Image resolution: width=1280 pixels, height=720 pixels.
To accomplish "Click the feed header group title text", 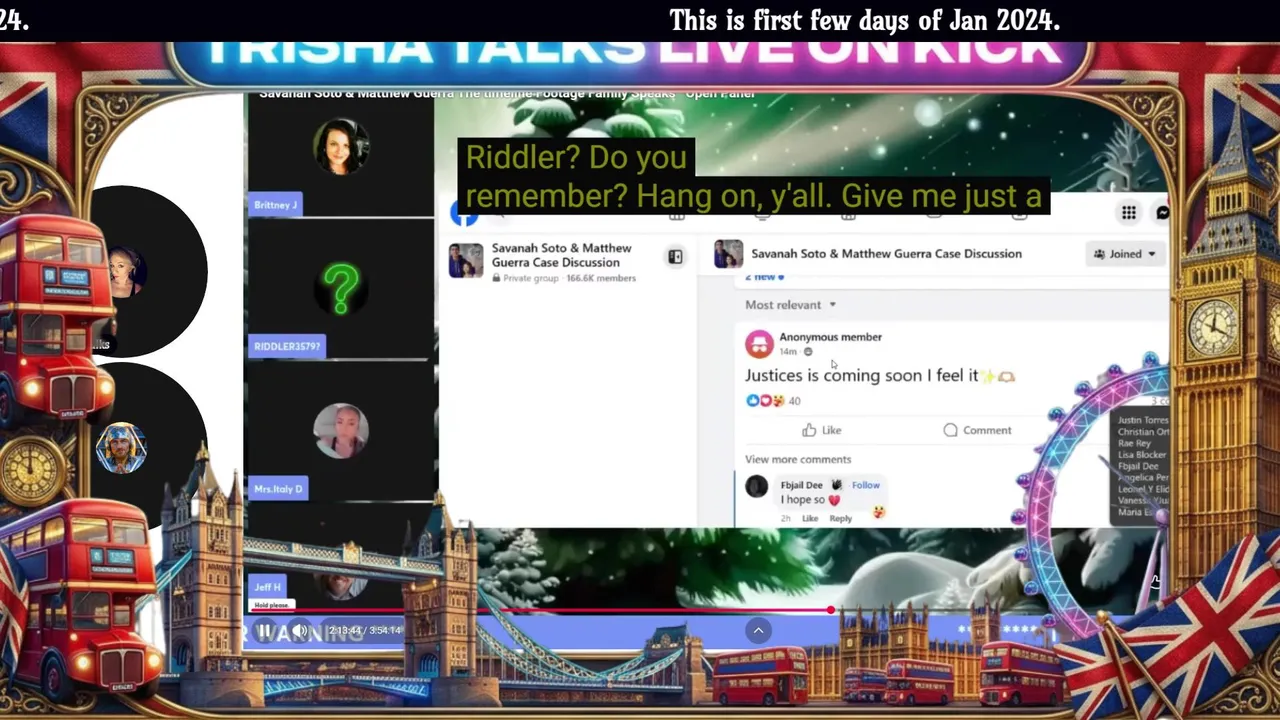I will pyautogui.click(x=886, y=254).
